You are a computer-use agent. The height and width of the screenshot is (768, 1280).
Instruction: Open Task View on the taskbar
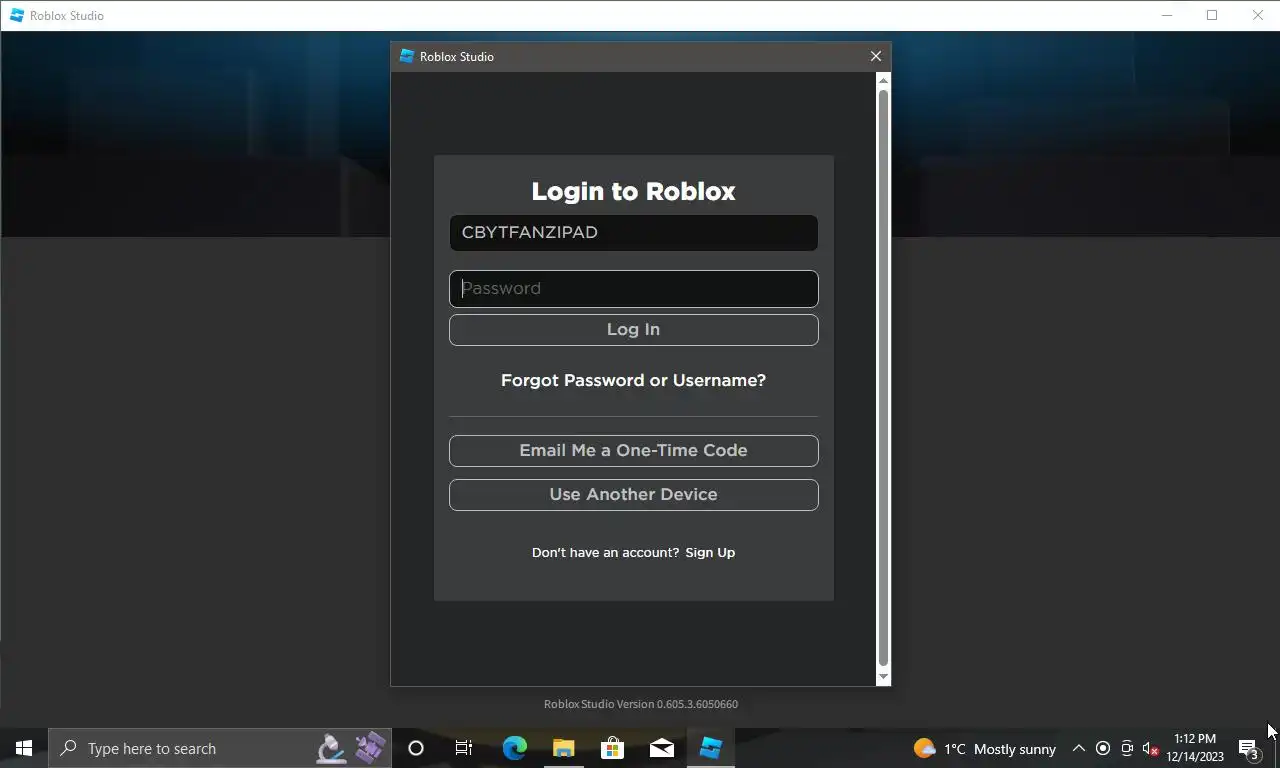pyautogui.click(x=464, y=748)
